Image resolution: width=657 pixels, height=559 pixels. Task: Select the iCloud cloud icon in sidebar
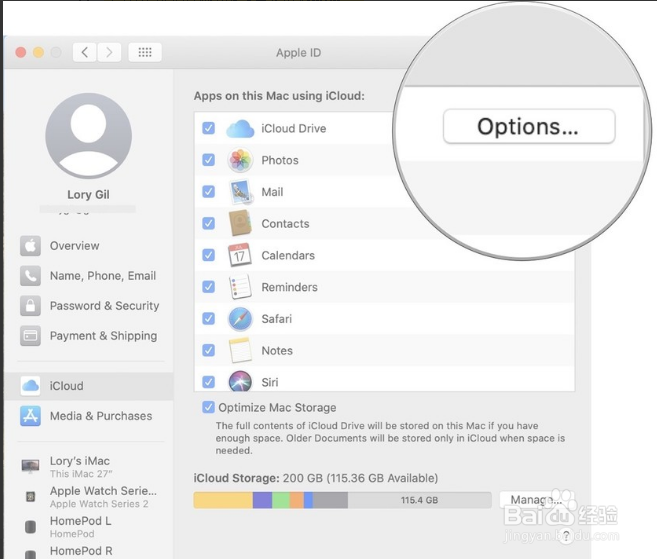pos(31,386)
